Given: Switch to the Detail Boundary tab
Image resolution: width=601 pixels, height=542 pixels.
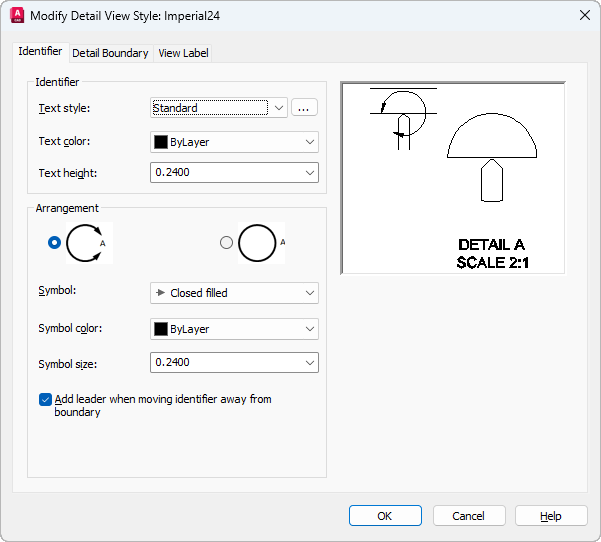Looking at the screenshot, I should tap(110, 53).
